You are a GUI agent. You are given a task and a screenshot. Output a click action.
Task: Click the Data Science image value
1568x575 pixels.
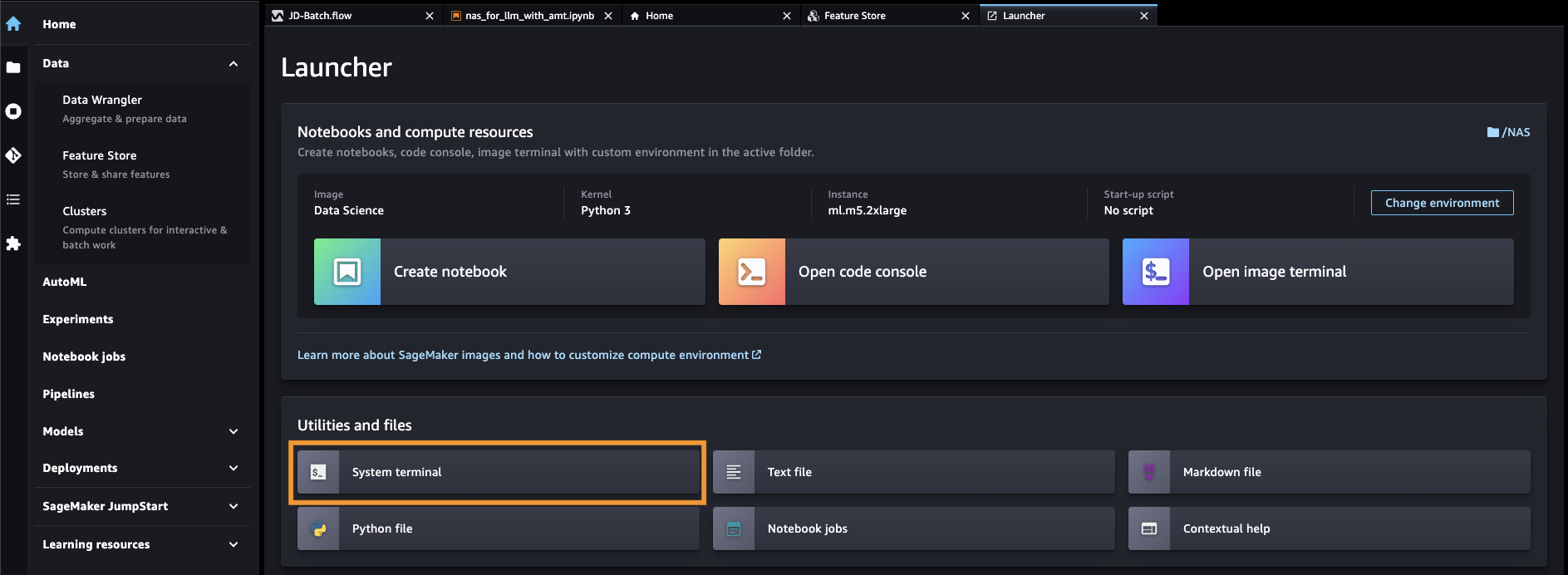coord(349,210)
